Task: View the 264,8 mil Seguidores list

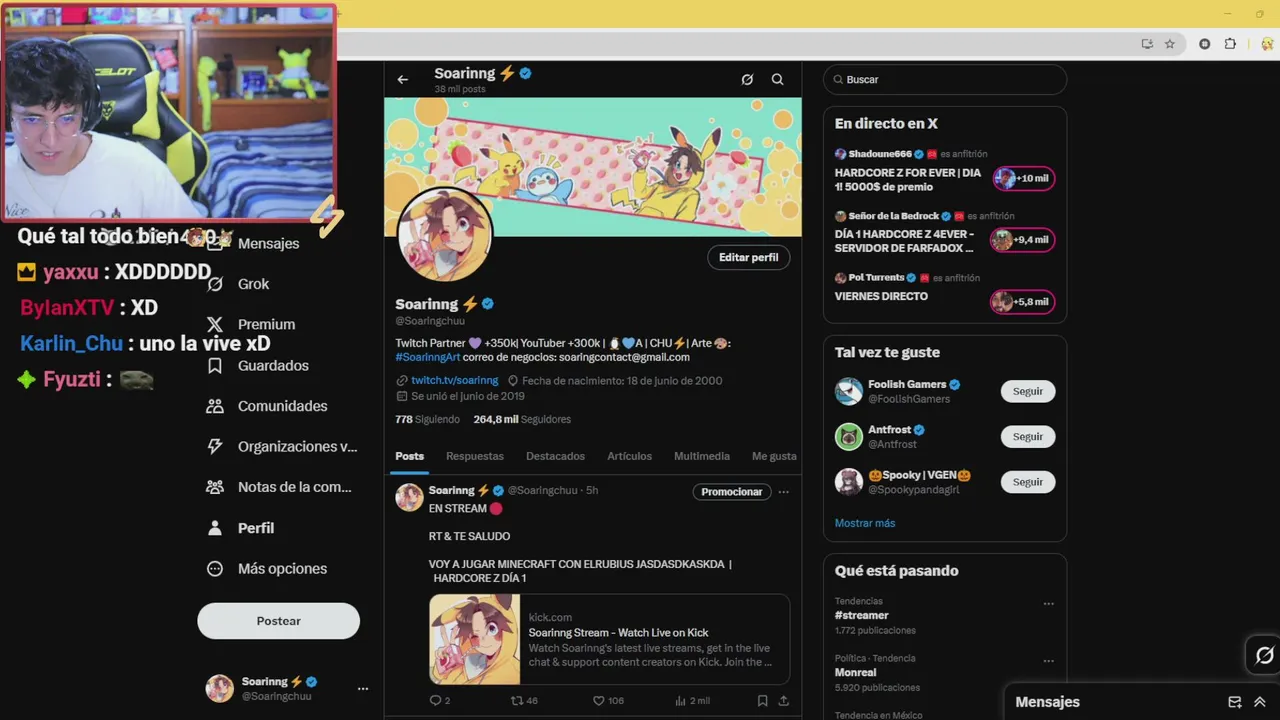Action: pyautogui.click(x=522, y=420)
